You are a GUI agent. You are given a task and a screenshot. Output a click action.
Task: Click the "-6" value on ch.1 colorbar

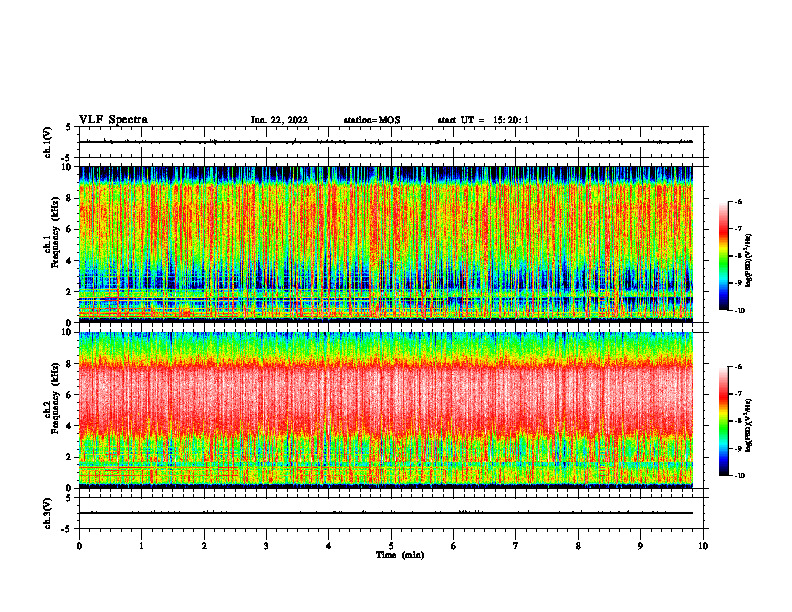pyautogui.click(x=738, y=201)
